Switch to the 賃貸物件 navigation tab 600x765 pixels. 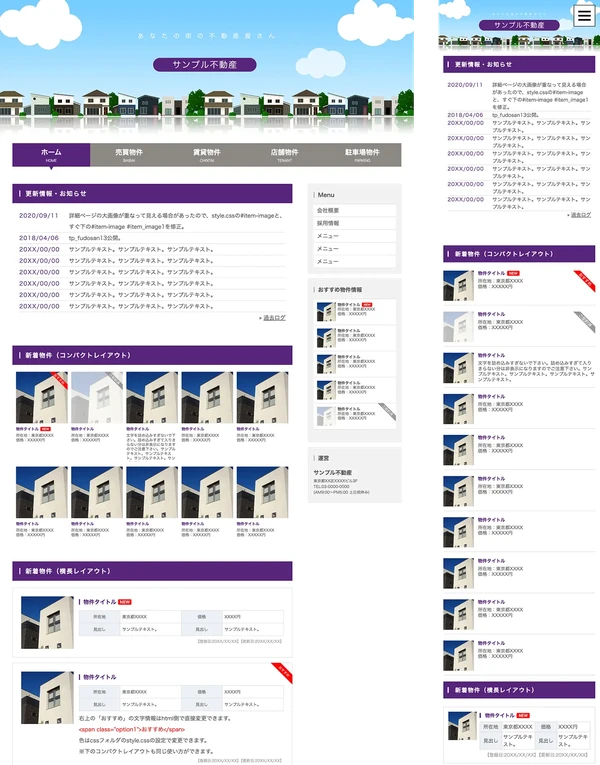tap(207, 155)
